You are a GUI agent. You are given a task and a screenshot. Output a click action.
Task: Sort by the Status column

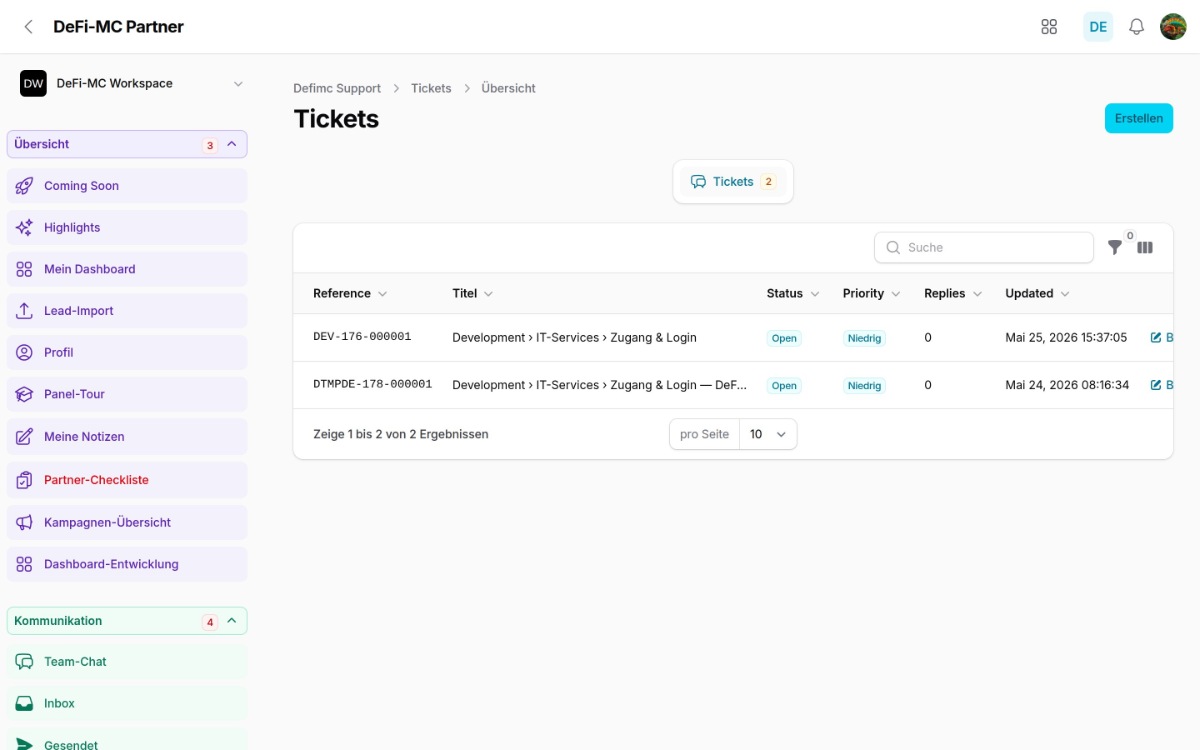[793, 293]
